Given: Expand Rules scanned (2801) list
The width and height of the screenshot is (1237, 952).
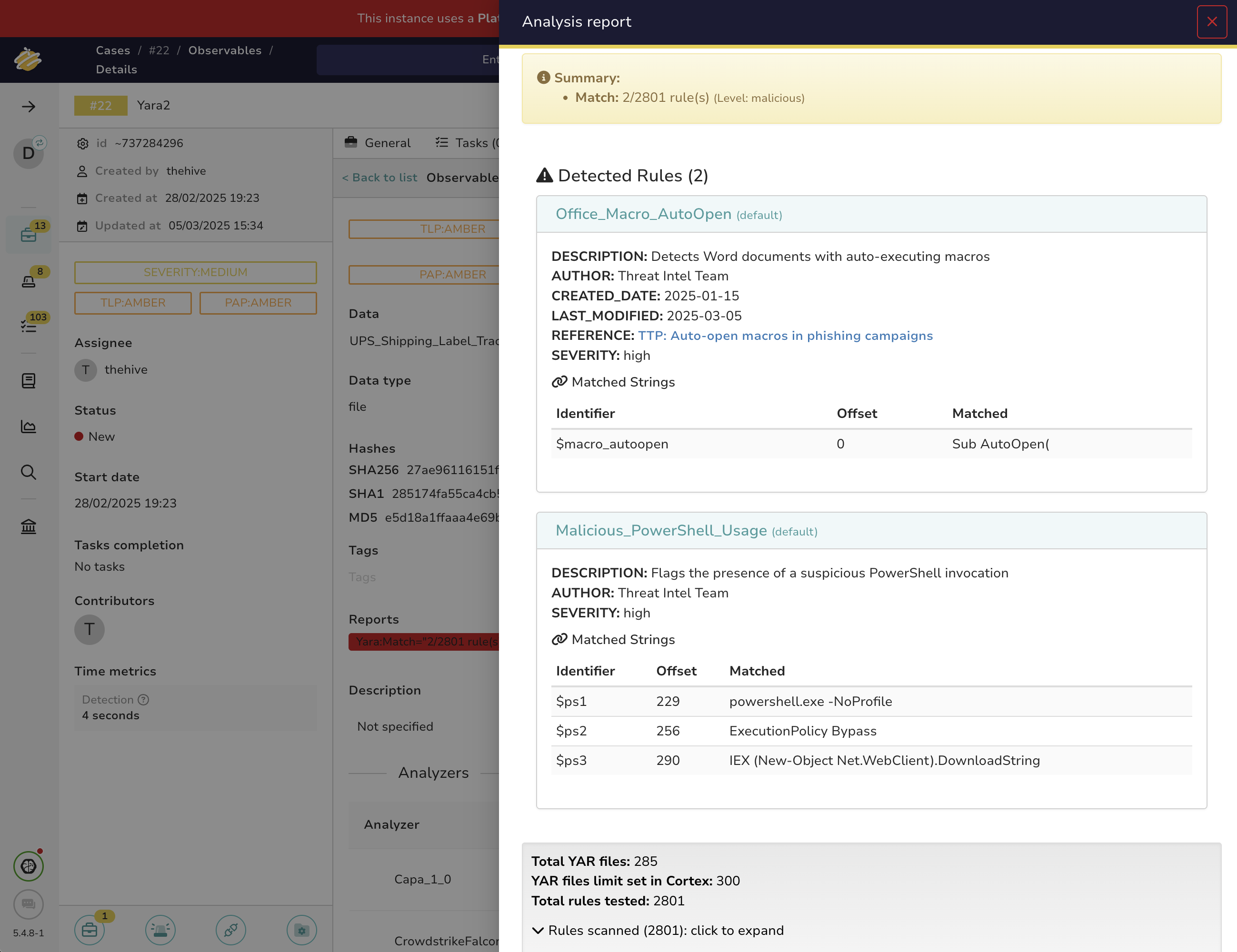Looking at the screenshot, I should tap(658, 931).
